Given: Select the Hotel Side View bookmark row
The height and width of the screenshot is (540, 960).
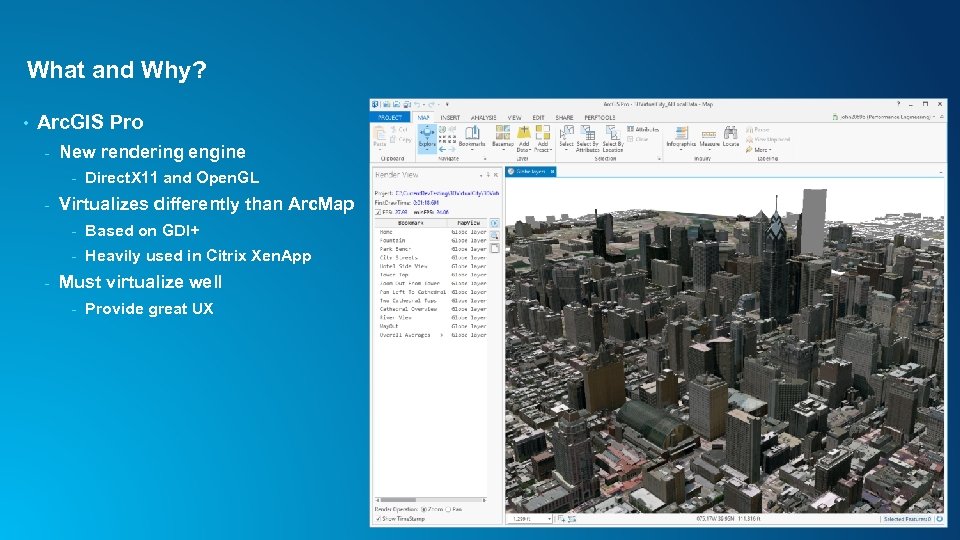Looking at the screenshot, I should pos(431,266).
